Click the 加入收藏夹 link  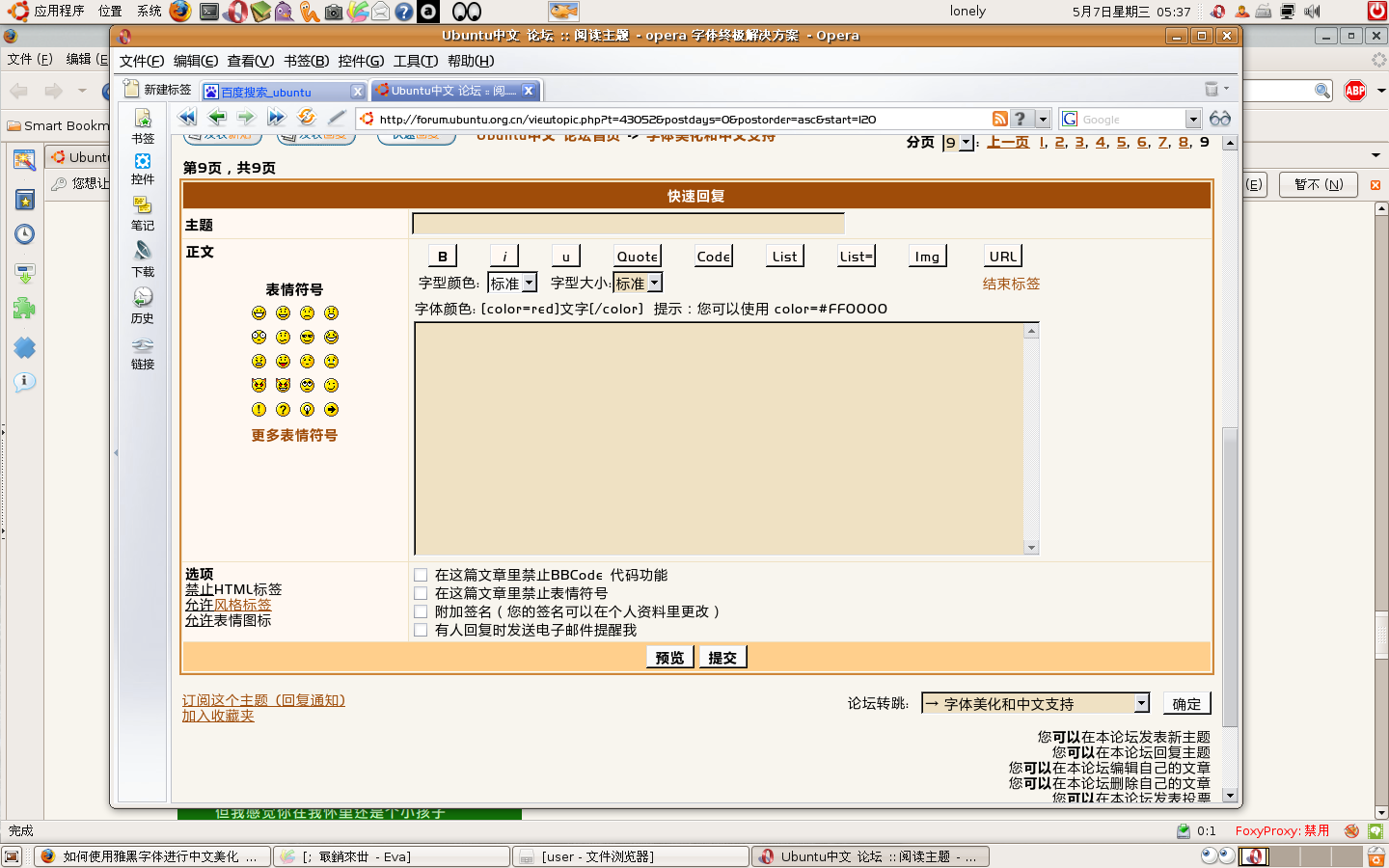tap(218, 716)
